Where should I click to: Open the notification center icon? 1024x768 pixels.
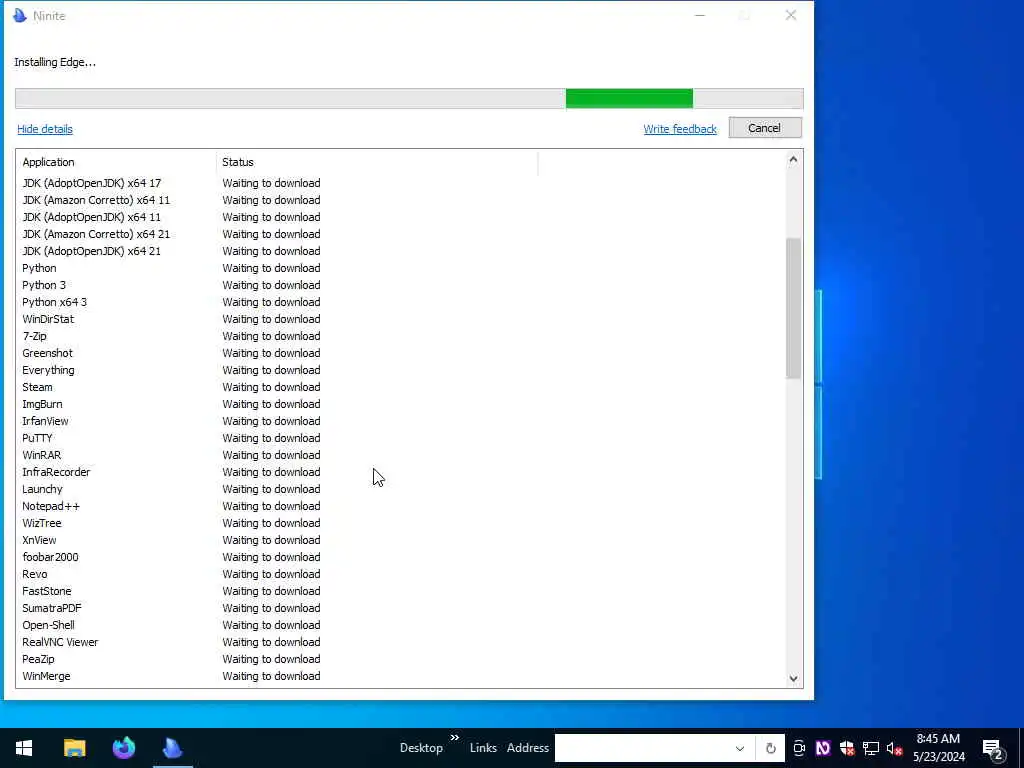coord(993,749)
